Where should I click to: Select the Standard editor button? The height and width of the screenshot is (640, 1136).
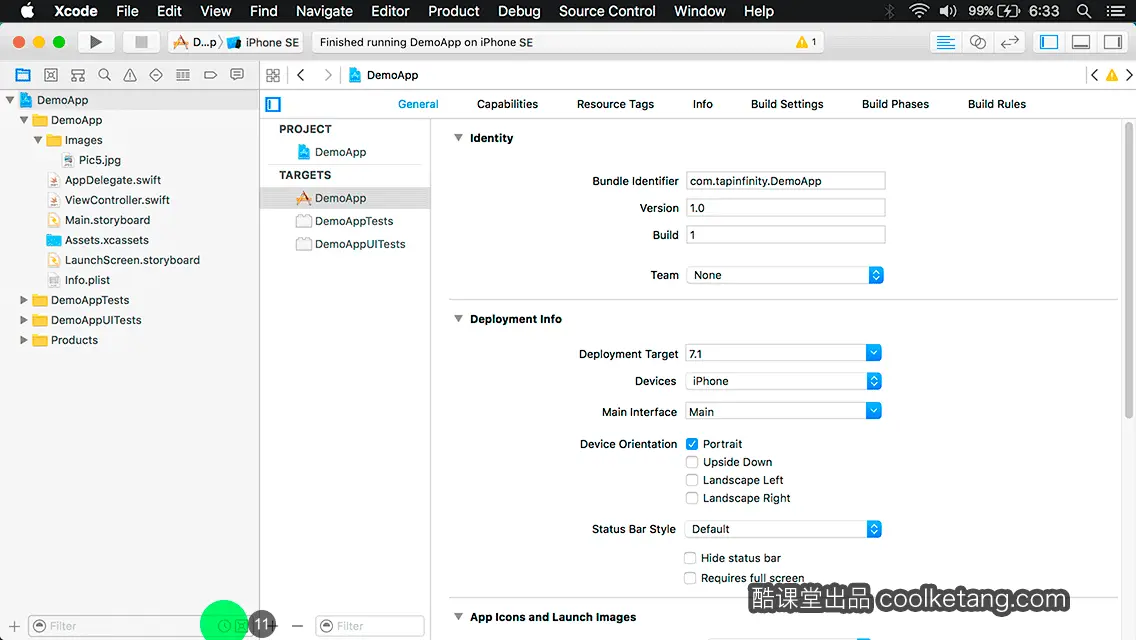pyautogui.click(x=945, y=42)
